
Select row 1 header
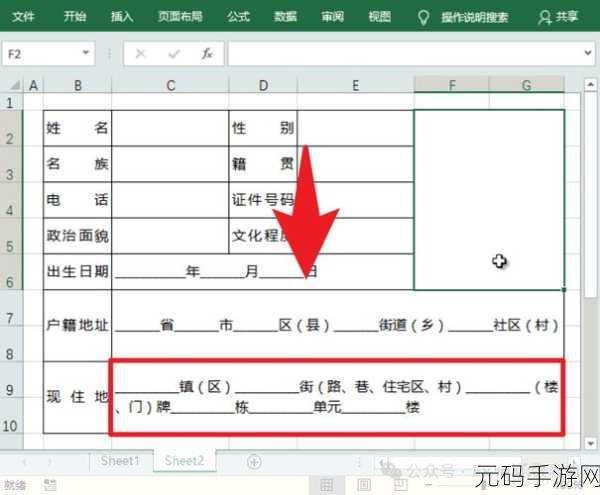point(10,103)
